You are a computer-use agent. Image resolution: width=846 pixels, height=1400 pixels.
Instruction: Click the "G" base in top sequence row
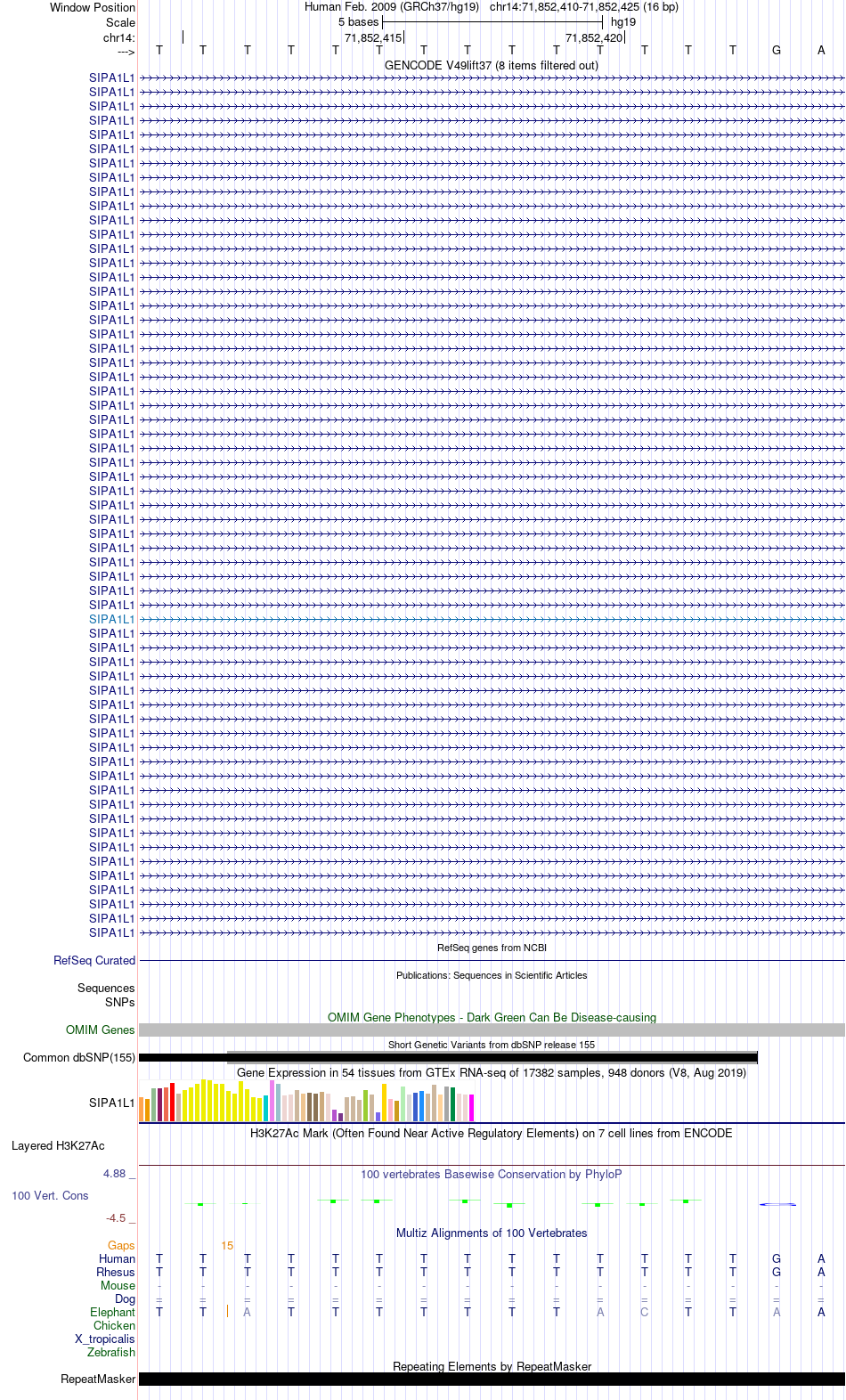click(x=777, y=50)
